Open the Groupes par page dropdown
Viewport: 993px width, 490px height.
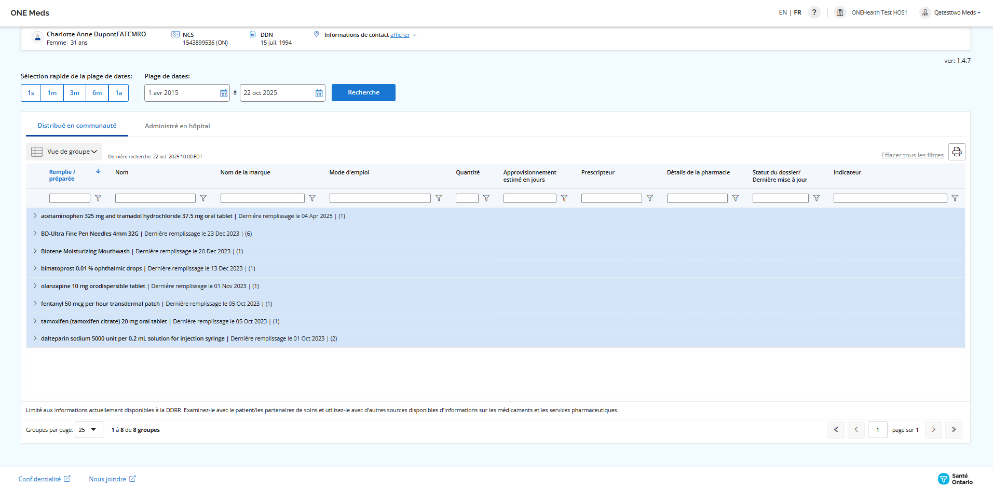click(89, 430)
